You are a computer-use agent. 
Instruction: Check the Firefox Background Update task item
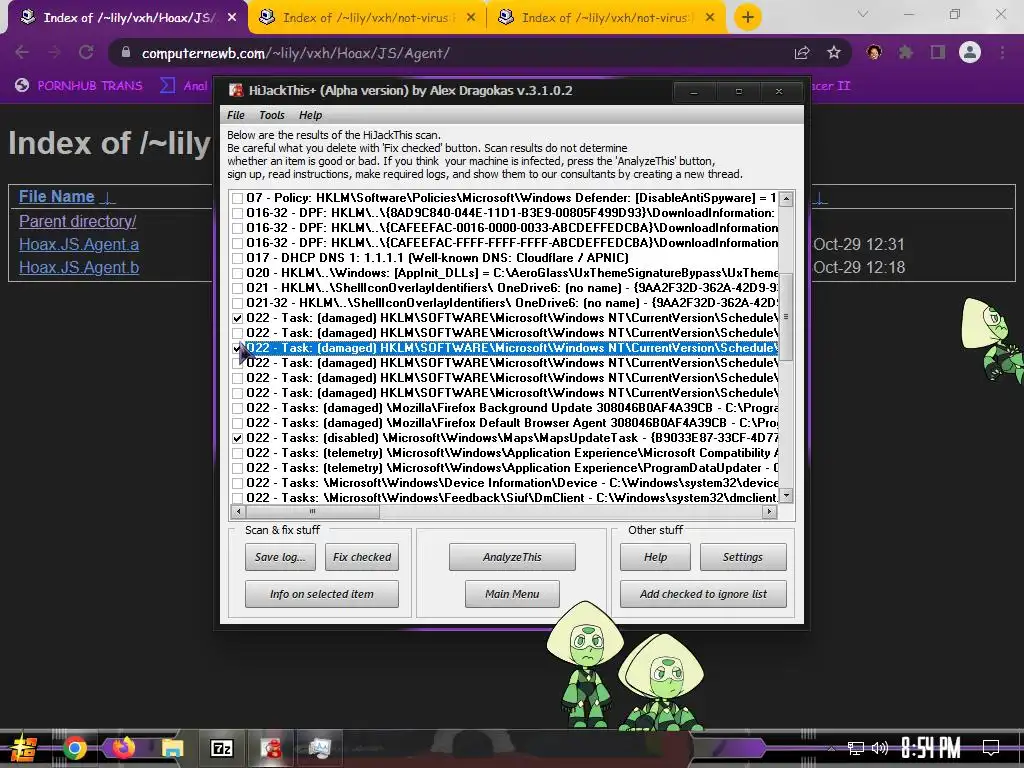point(238,408)
